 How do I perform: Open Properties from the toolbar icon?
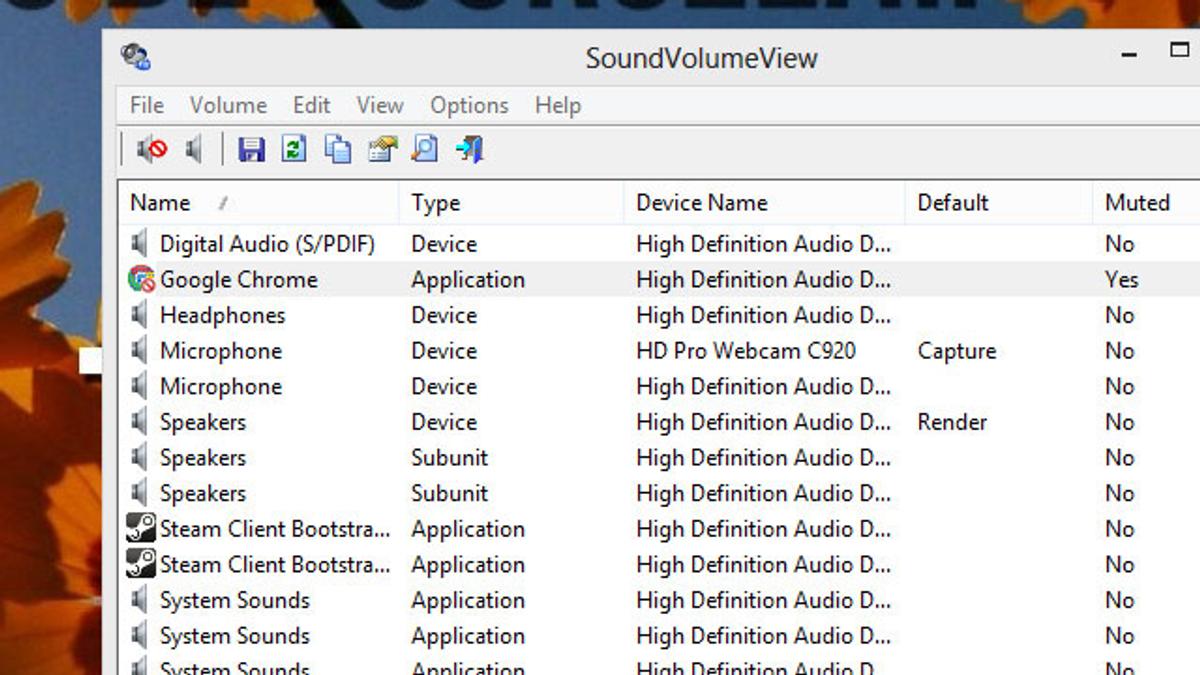pyautogui.click(x=382, y=150)
